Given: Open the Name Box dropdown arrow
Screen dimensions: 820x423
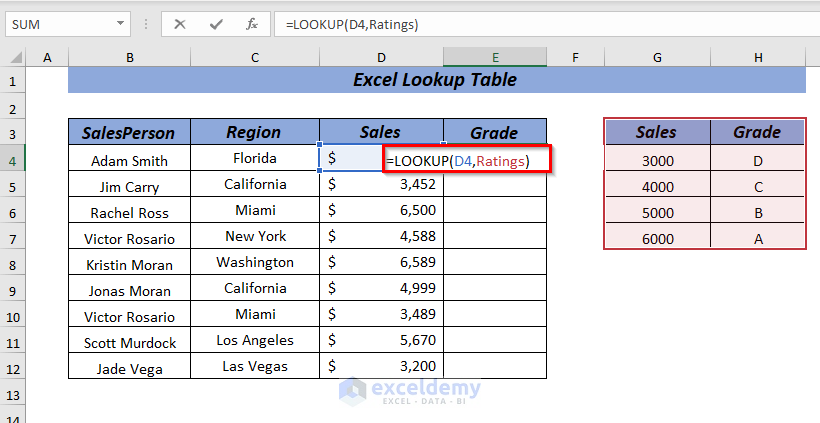Looking at the screenshot, I should (x=120, y=24).
